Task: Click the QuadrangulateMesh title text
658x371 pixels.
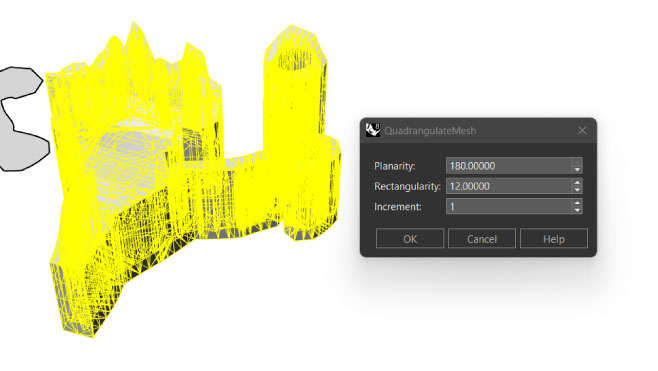Action: point(430,131)
